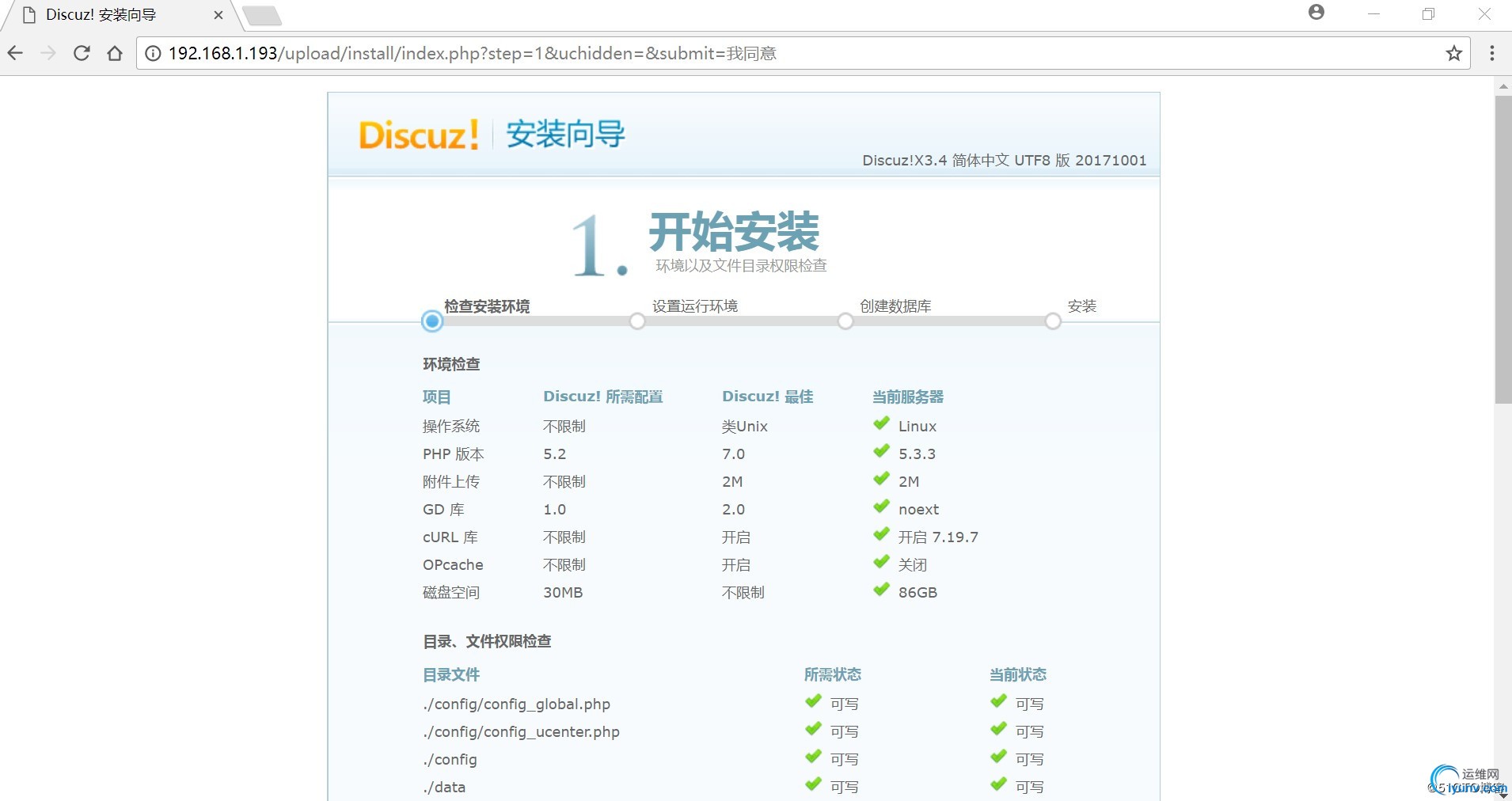Click the green check beside 86GB
The width and height of the screenshot is (1512, 801).
pos(881,590)
